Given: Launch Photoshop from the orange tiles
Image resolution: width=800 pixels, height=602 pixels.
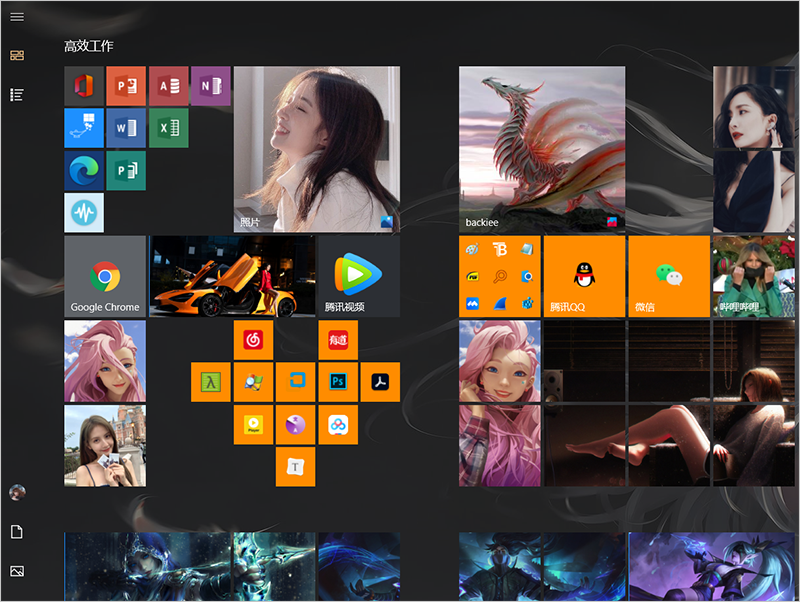Looking at the screenshot, I should click(337, 382).
